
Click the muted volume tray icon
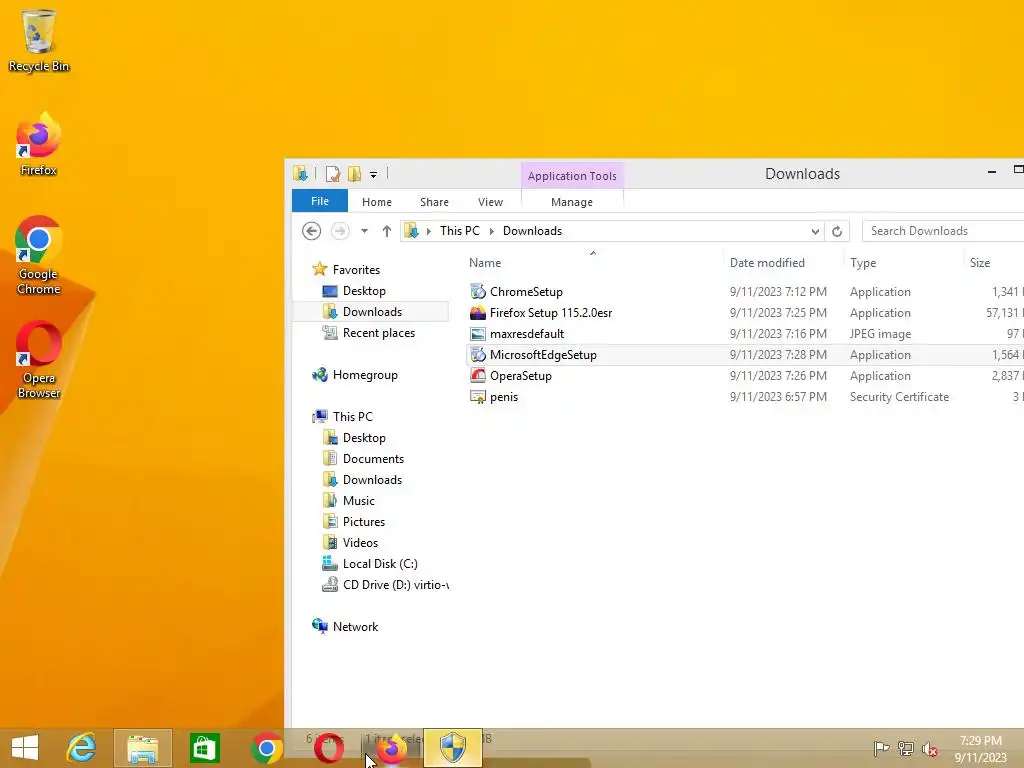[x=929, y=749]
